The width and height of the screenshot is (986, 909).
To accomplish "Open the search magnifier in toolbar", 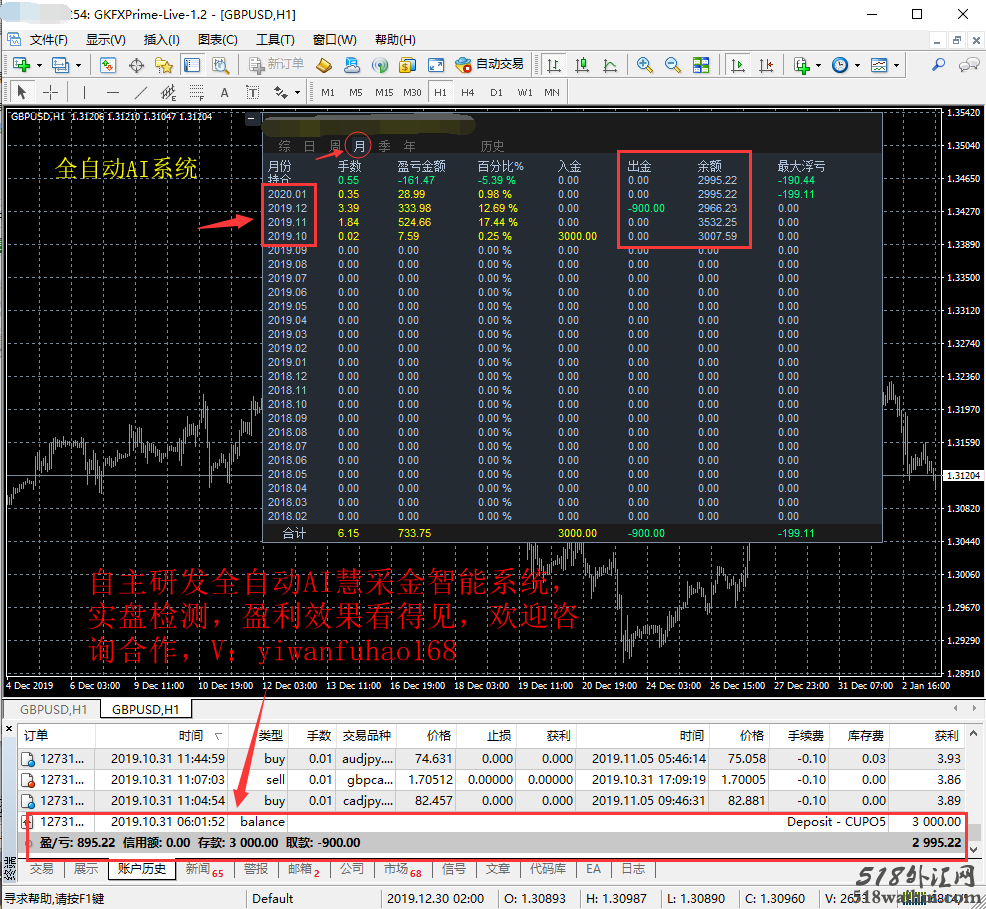I will (x=938, y=65).
